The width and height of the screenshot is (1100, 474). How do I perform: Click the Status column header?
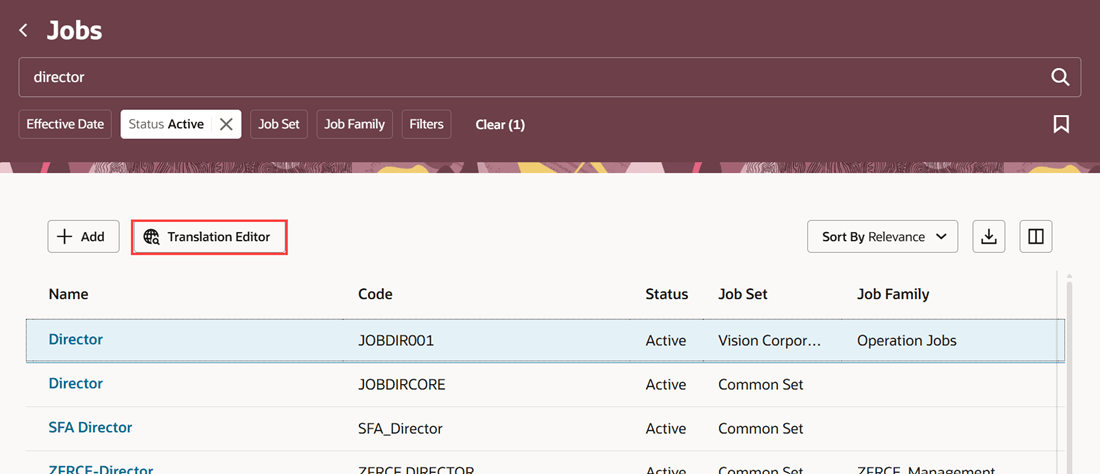tap(666, 294)
